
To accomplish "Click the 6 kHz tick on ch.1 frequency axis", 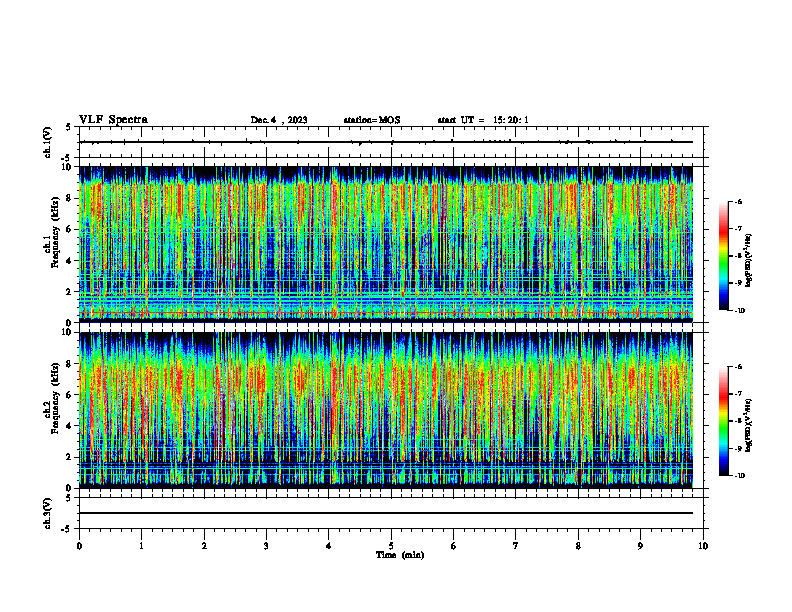I will coord(69,229).
